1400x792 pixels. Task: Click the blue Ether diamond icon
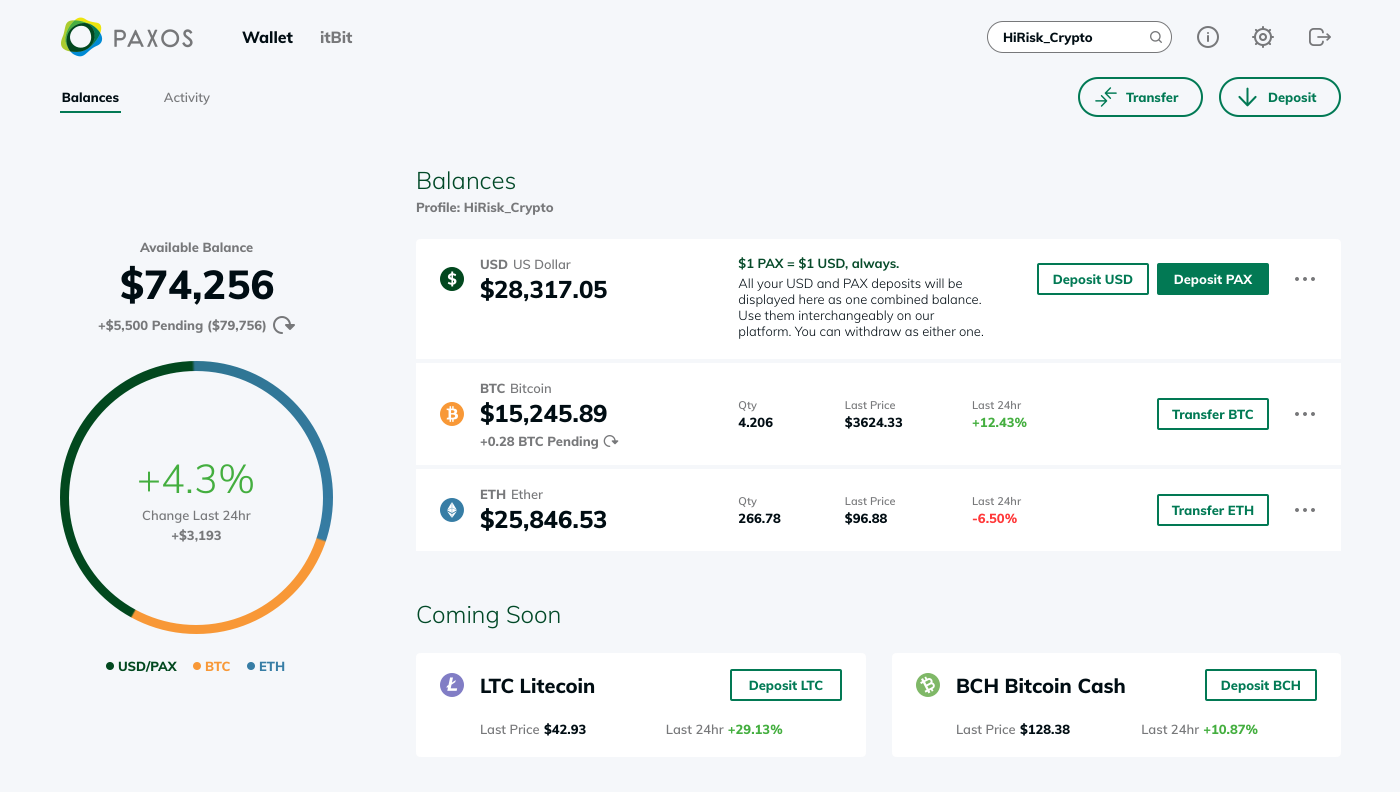click(x=453, y=510)
